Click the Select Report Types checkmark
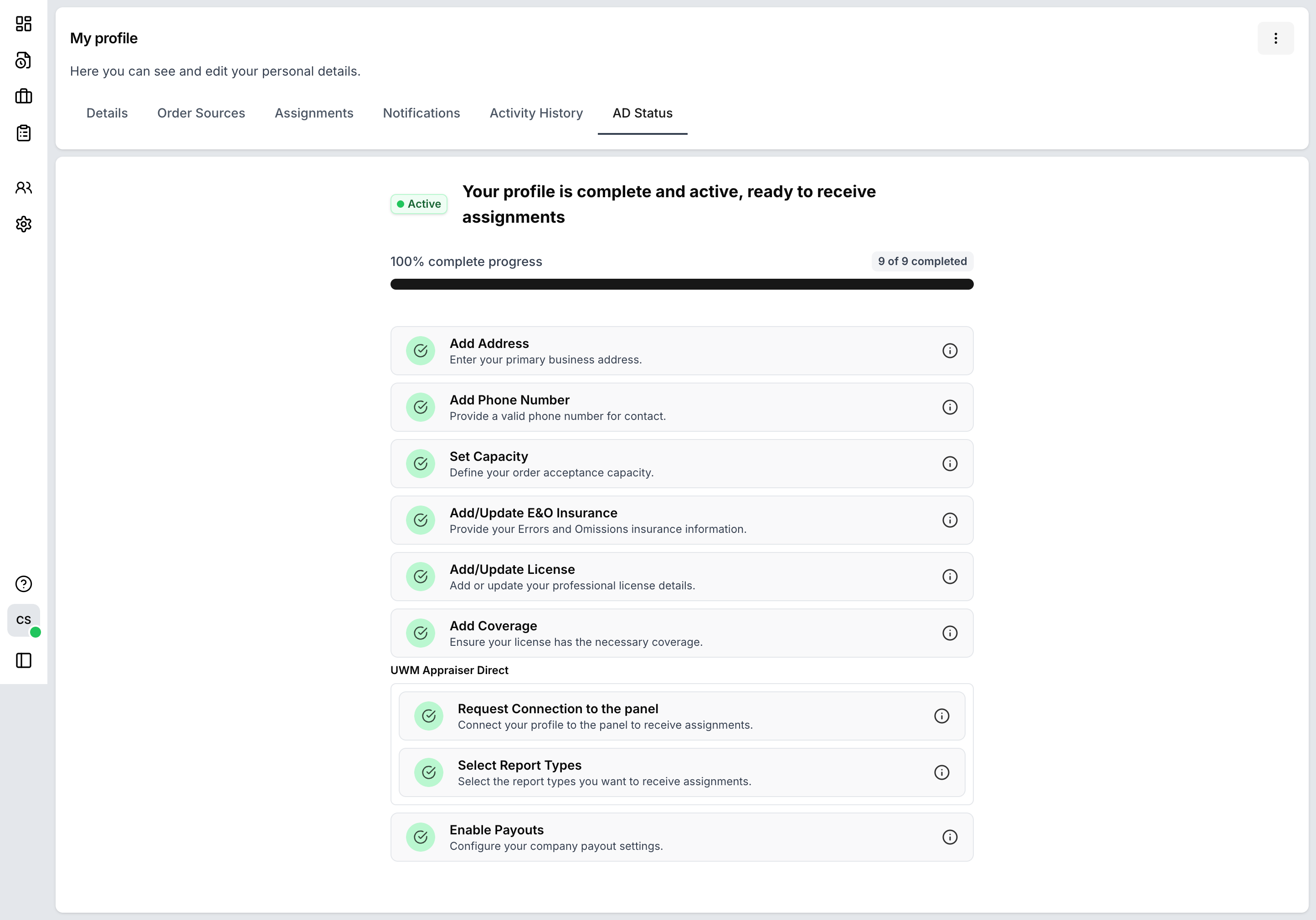Screen dimensions: 1316x920 429,772
